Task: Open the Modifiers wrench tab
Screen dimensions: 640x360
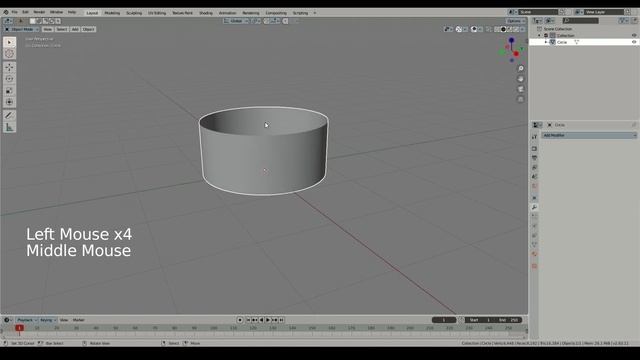Action: [534, 207]
